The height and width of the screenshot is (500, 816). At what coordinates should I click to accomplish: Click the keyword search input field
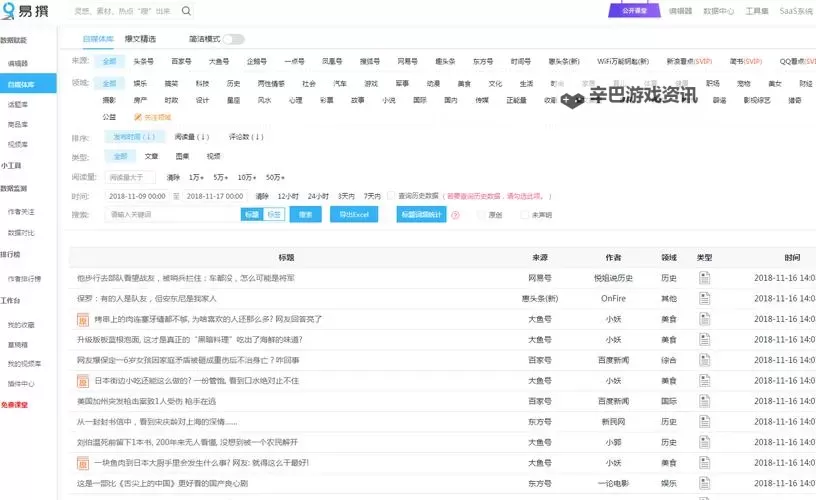pos(173,214)
